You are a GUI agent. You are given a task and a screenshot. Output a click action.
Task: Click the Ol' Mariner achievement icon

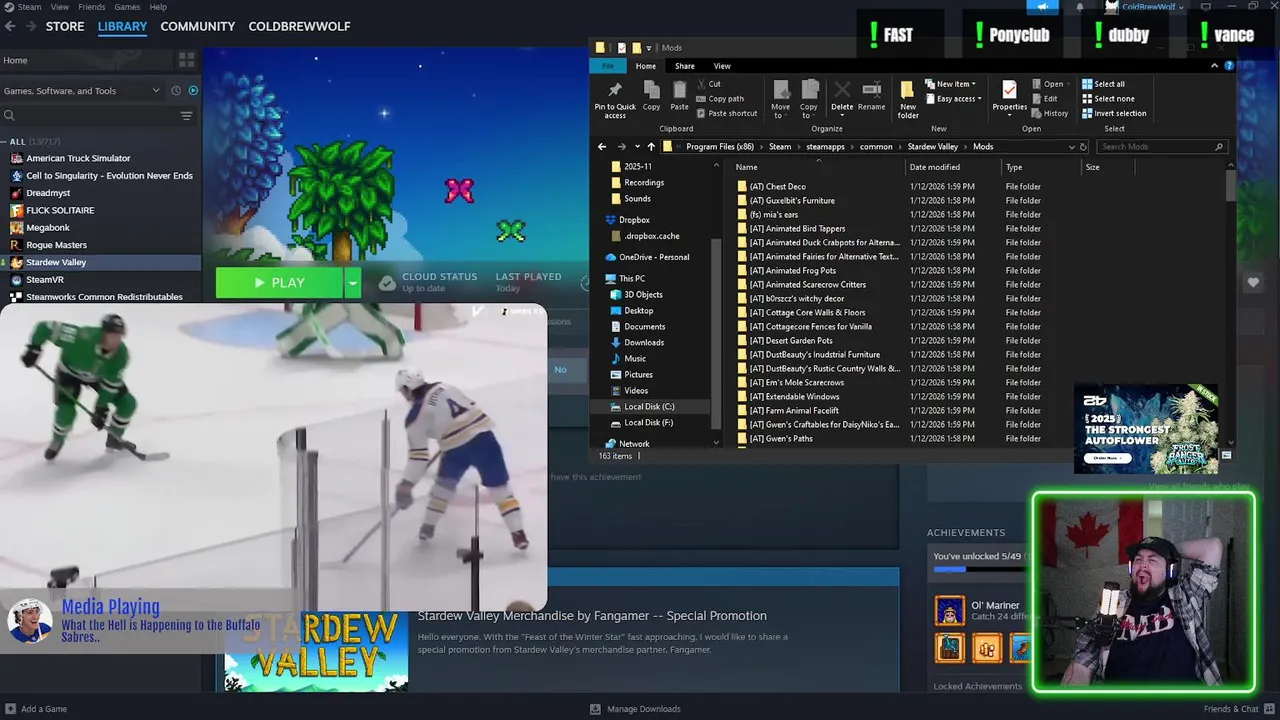tap(949, 611)
